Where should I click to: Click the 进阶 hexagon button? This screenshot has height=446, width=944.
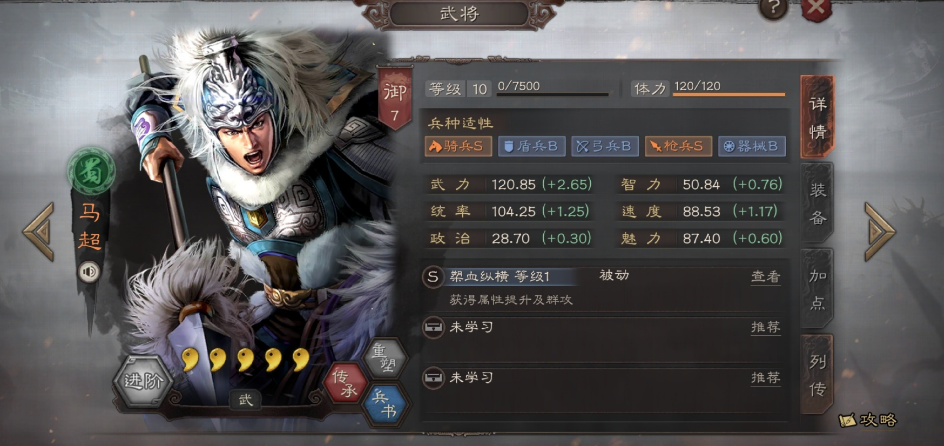coord(143,381)
